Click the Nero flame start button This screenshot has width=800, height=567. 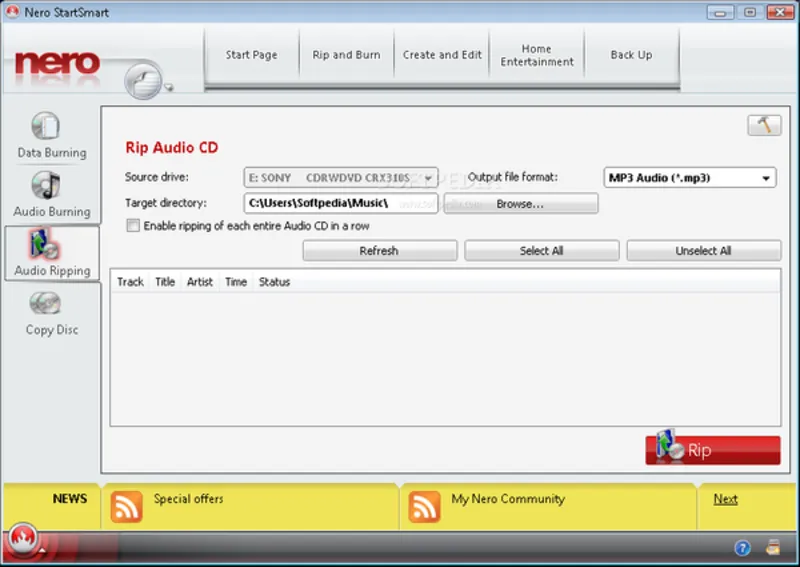(22, 538)
